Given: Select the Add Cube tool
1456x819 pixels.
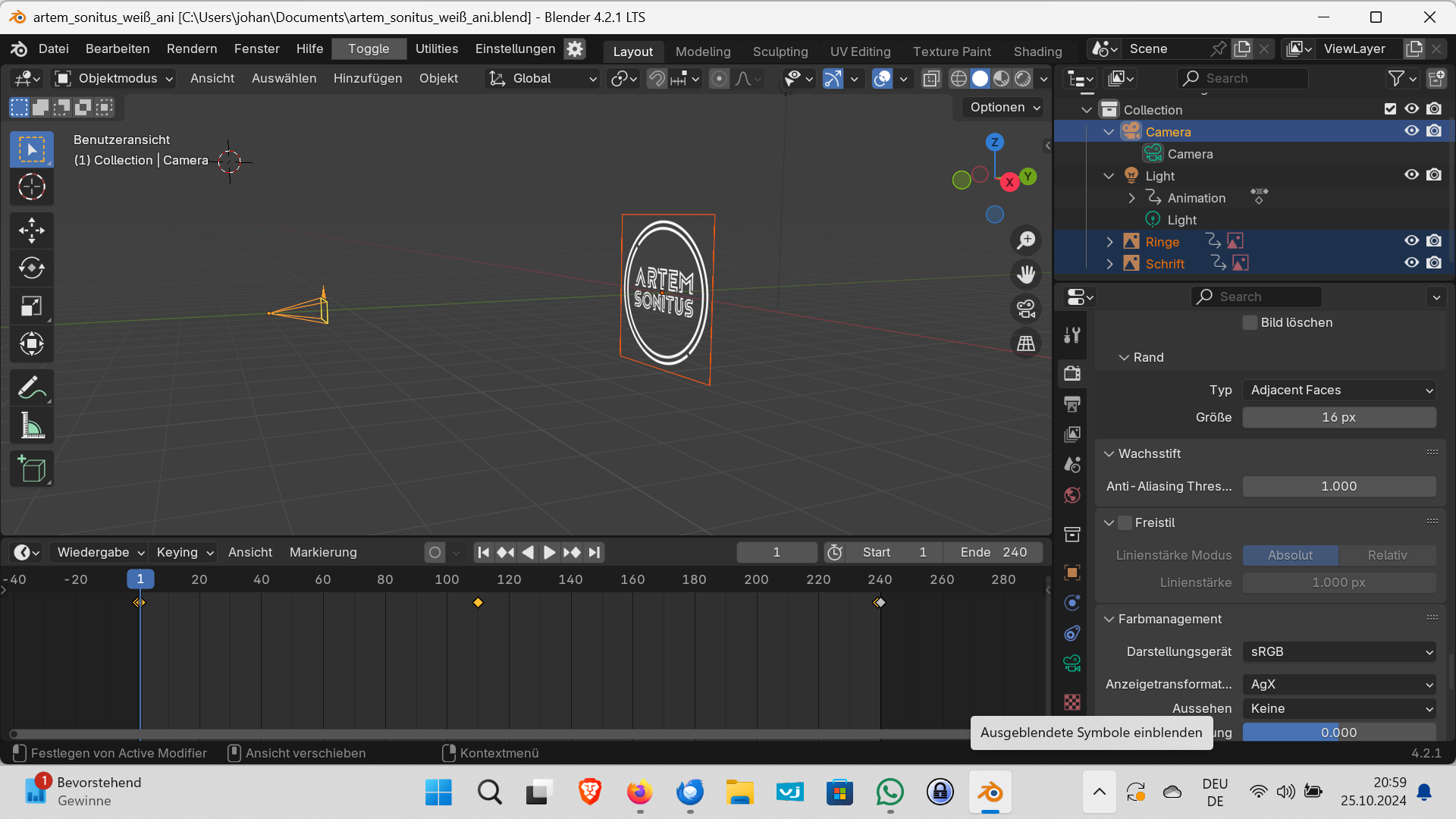Looking at the screenshot, I should coord(31,469).
